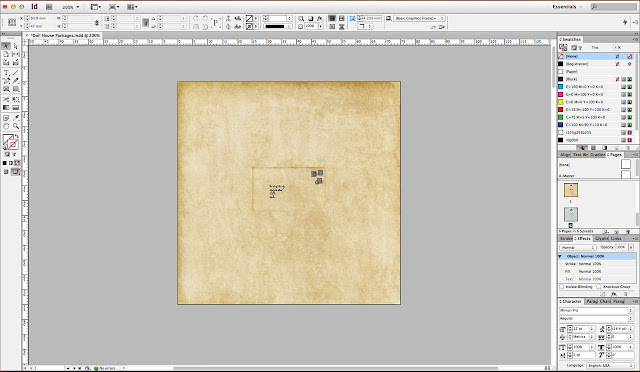Open the Normal blending mode dropdown
The image size is (640, 372).
pos(578,247)
